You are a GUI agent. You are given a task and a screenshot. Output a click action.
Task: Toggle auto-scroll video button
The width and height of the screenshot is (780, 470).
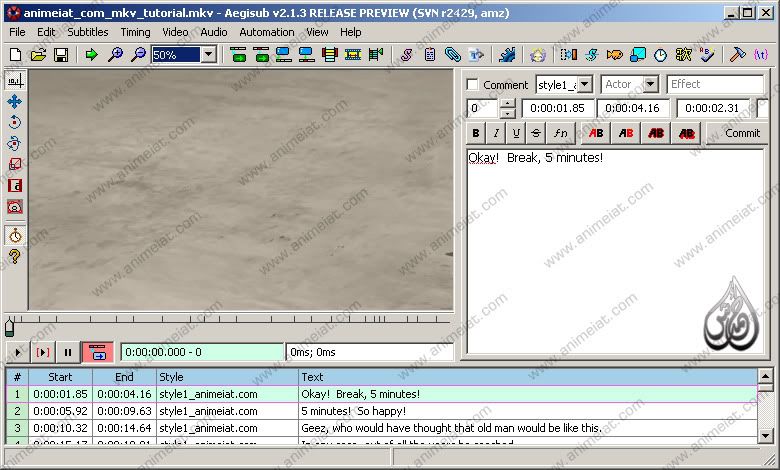coord(97,352)
